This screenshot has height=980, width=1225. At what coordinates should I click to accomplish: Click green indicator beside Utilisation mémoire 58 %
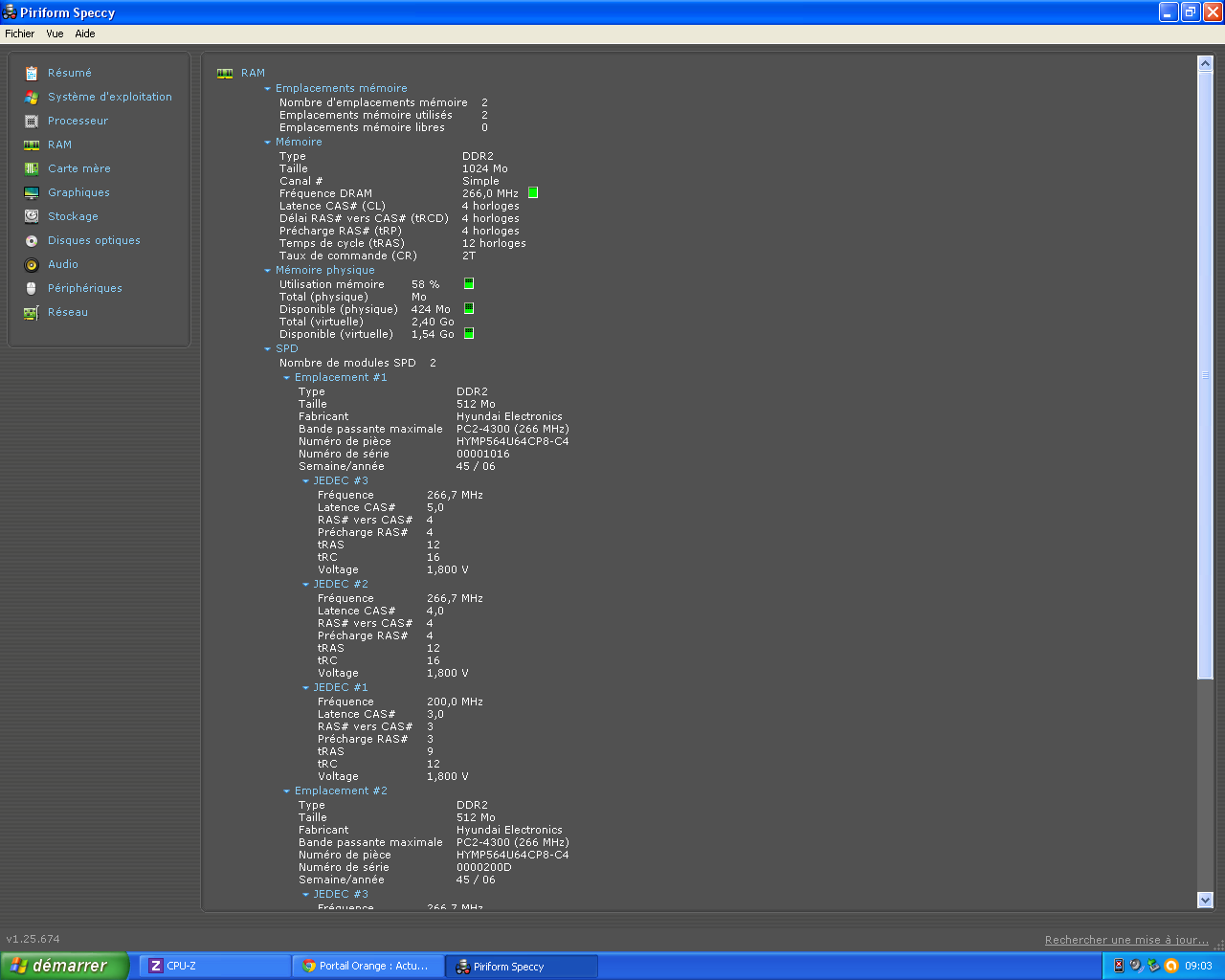coord(469,283)
